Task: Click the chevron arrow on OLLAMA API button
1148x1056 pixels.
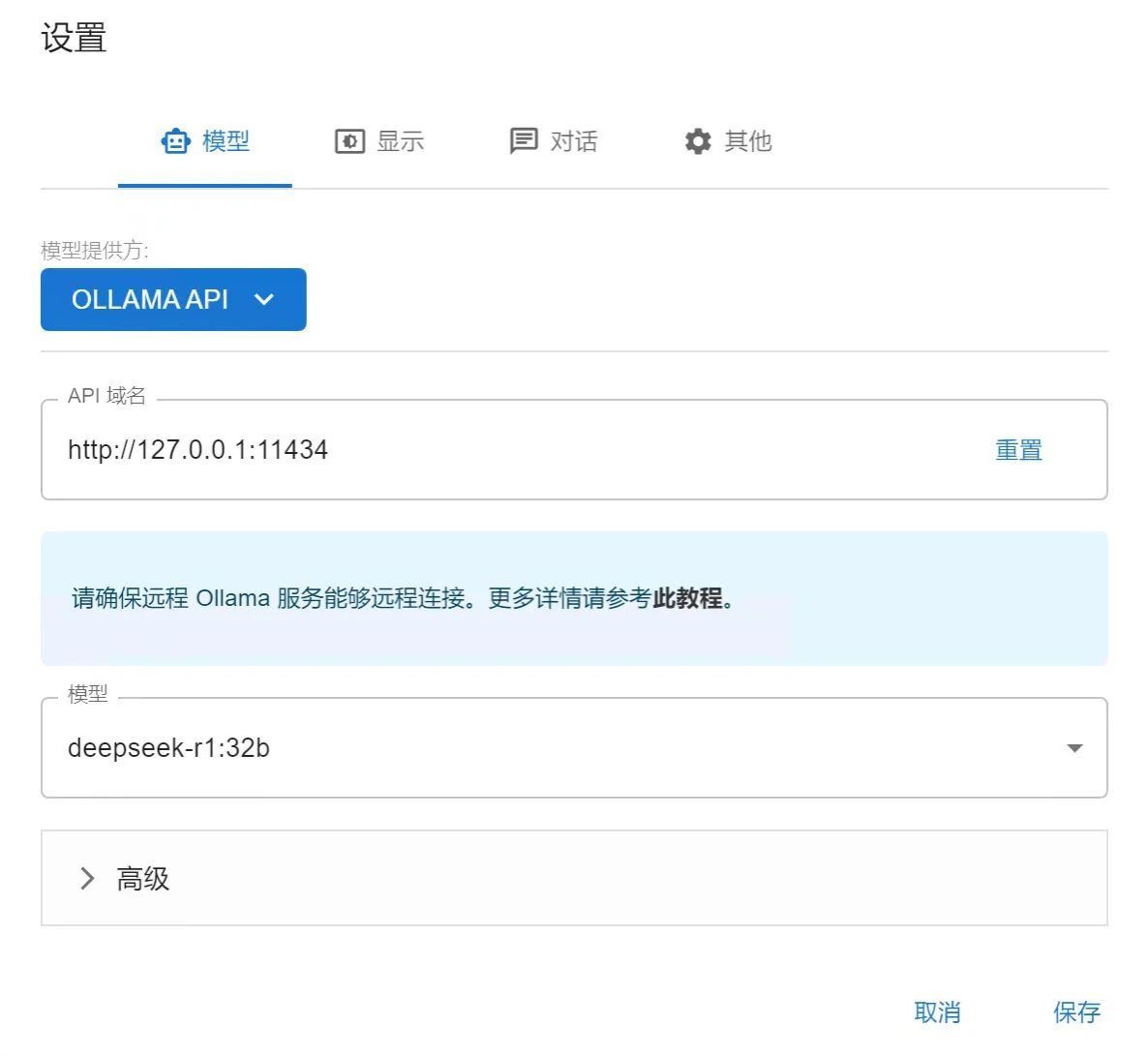Action: [264, 300]
